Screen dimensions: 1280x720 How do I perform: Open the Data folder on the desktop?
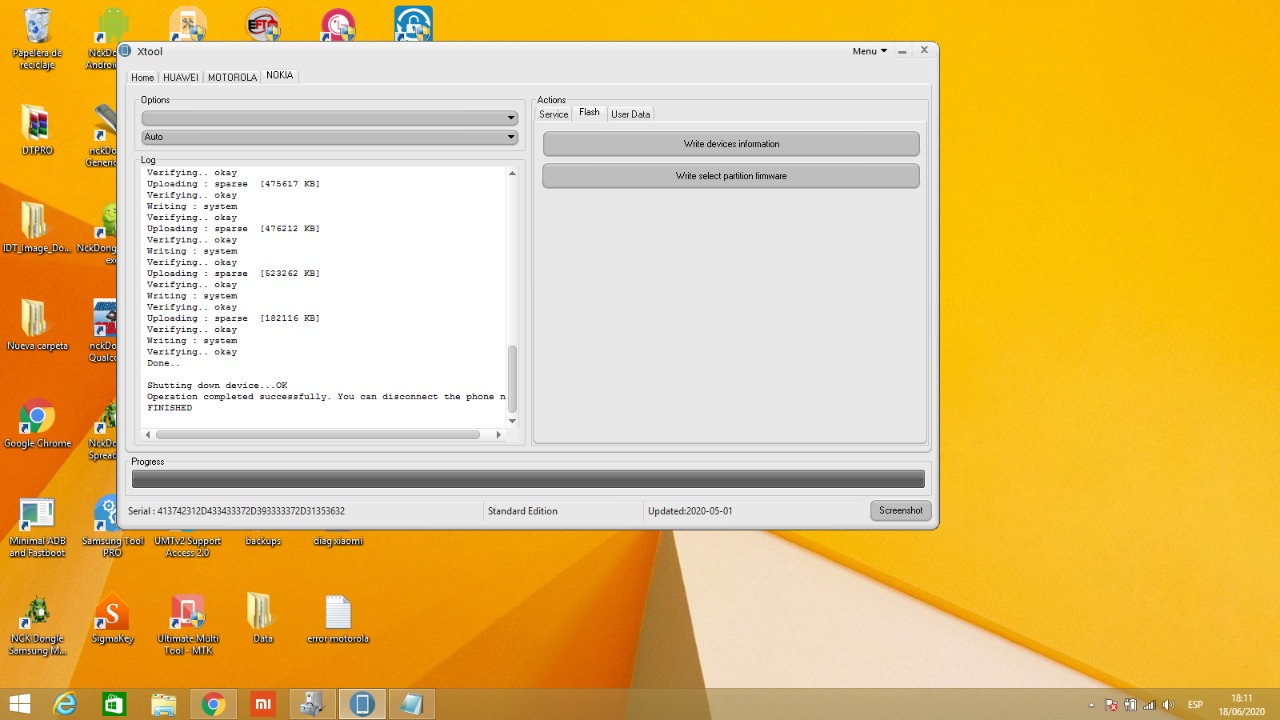(262, 619)
